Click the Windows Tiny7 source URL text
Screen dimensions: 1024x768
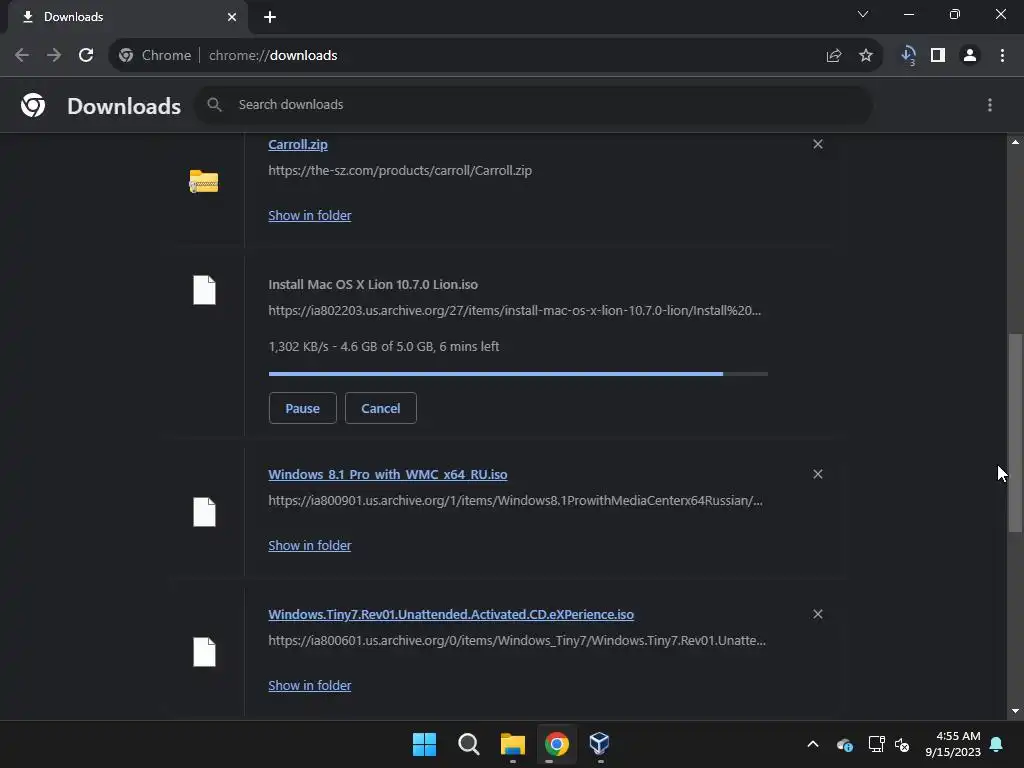(517, 641)
